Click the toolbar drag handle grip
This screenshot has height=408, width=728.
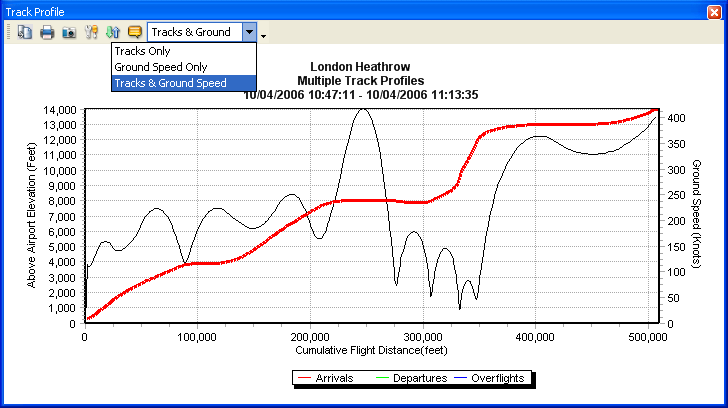tap(9, 32)
